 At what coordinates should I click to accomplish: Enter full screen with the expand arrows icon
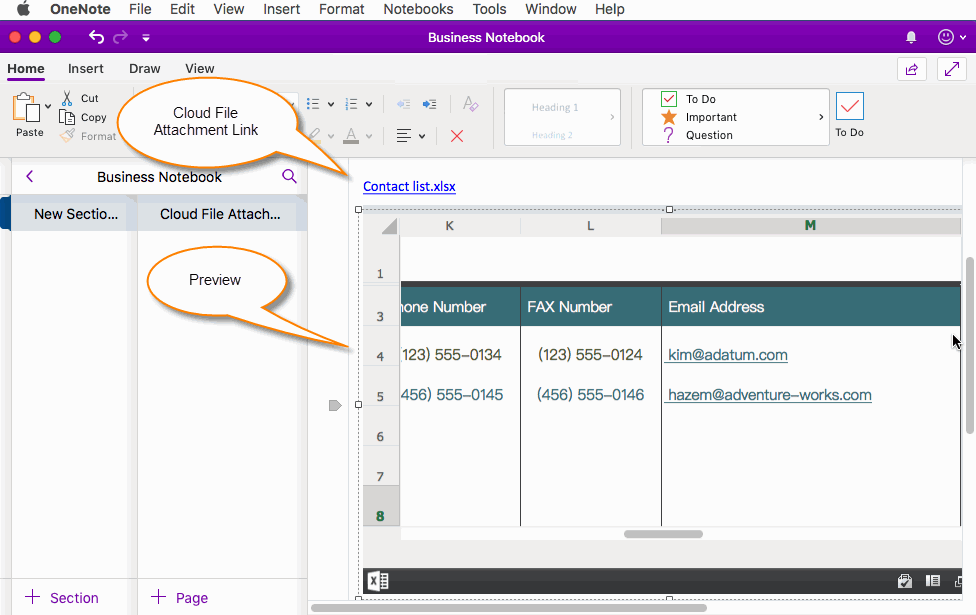tap(952, 69)
